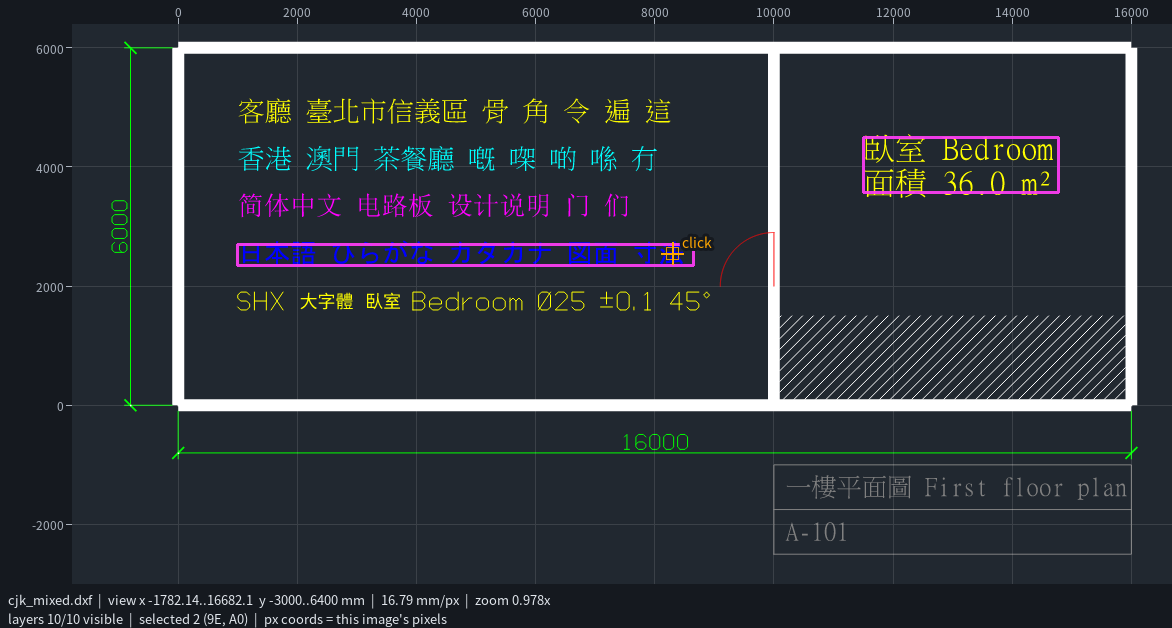Viewport: 1172px width, 628px height.
Task: Select the yellow 客廳 臺北市信義區 text line
Action: tap(454, 112)
